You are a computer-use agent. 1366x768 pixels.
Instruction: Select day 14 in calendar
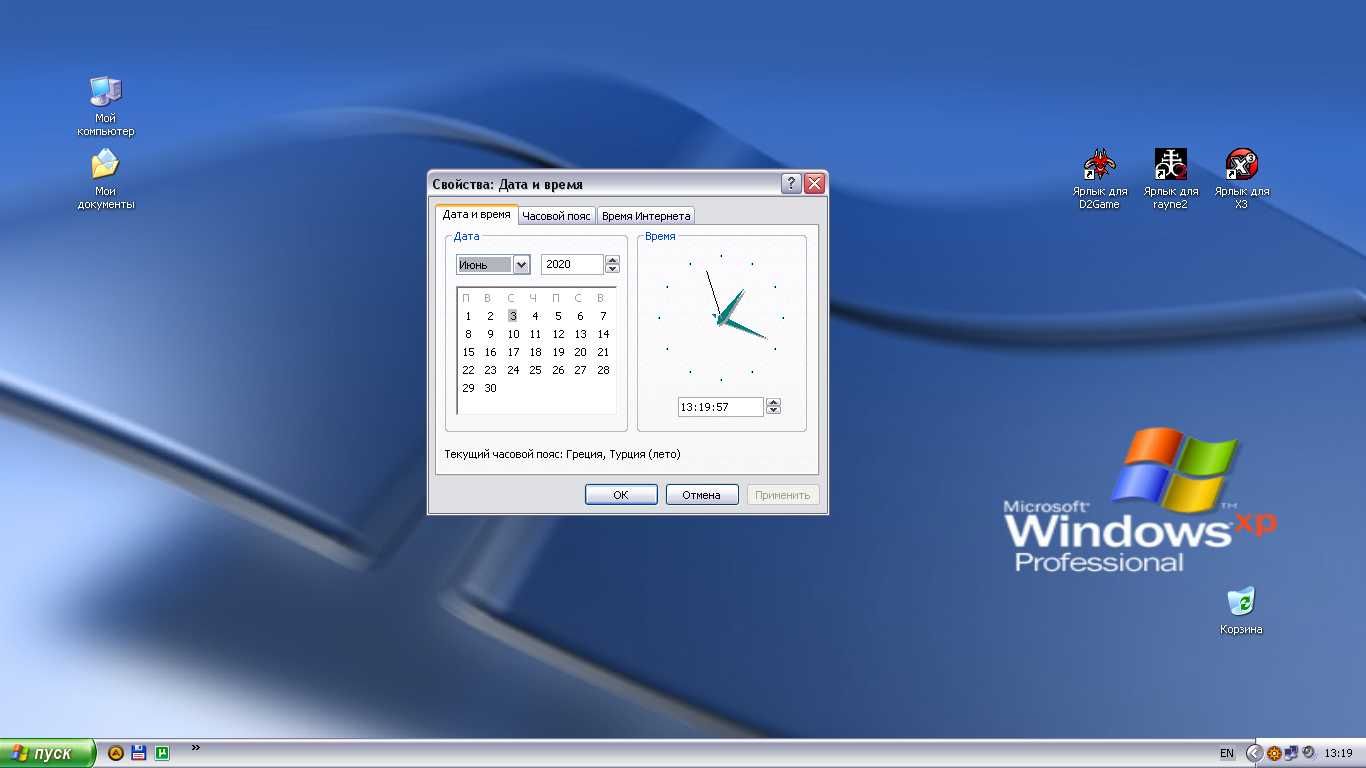603,334
